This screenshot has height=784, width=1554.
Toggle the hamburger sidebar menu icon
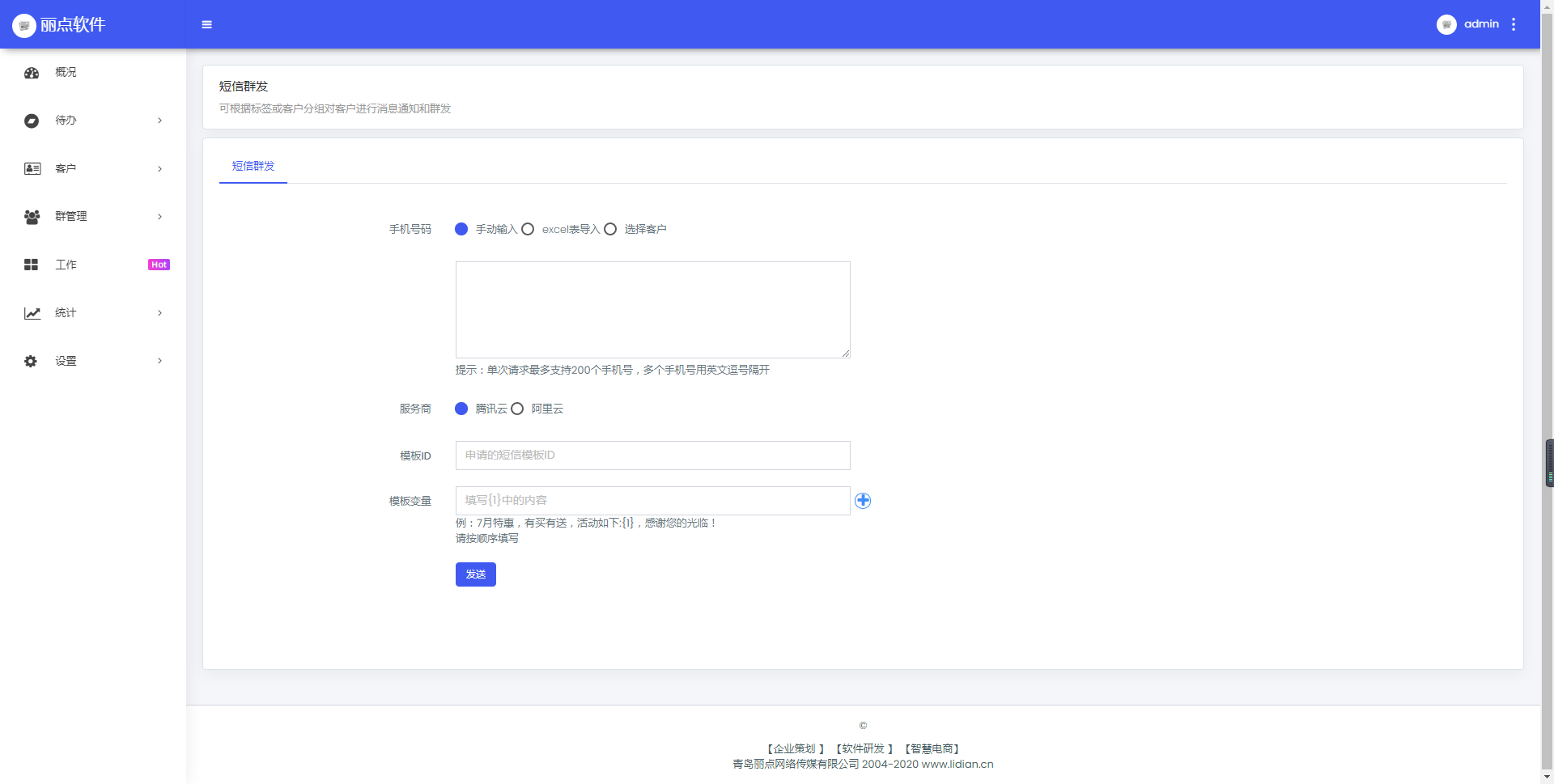click(206, 25)
